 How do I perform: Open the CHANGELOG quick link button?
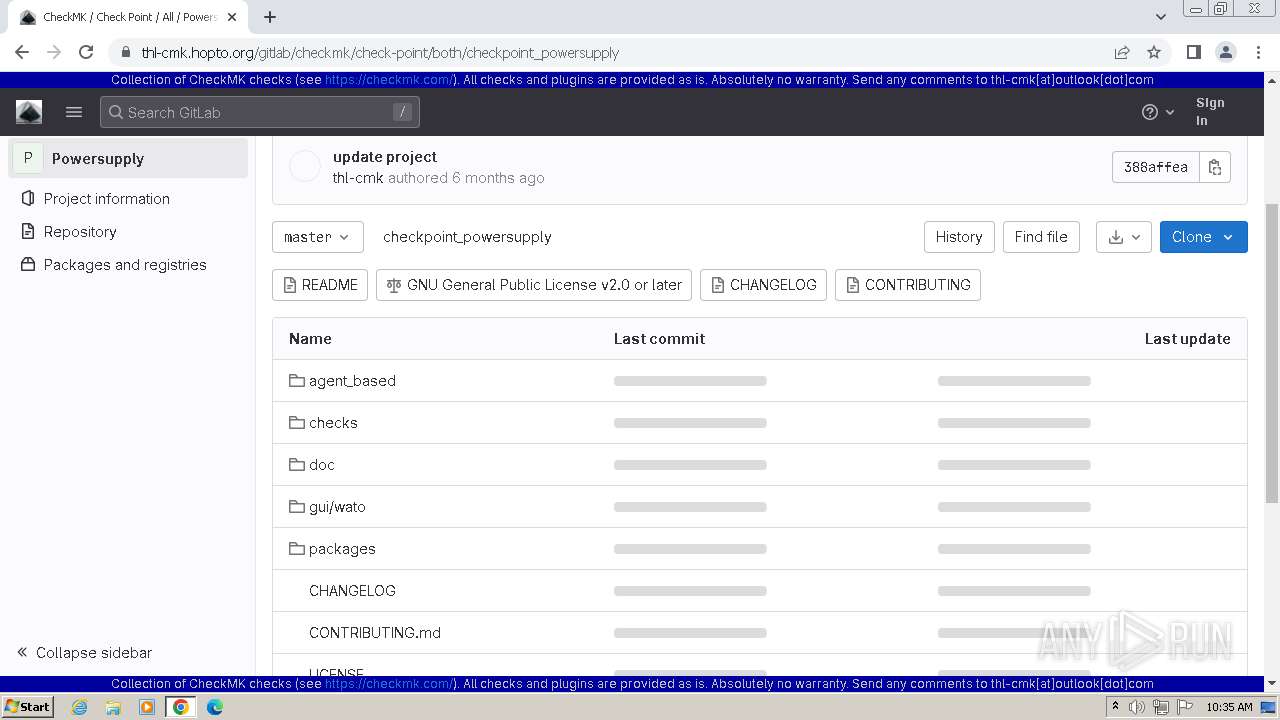point(763,285)
